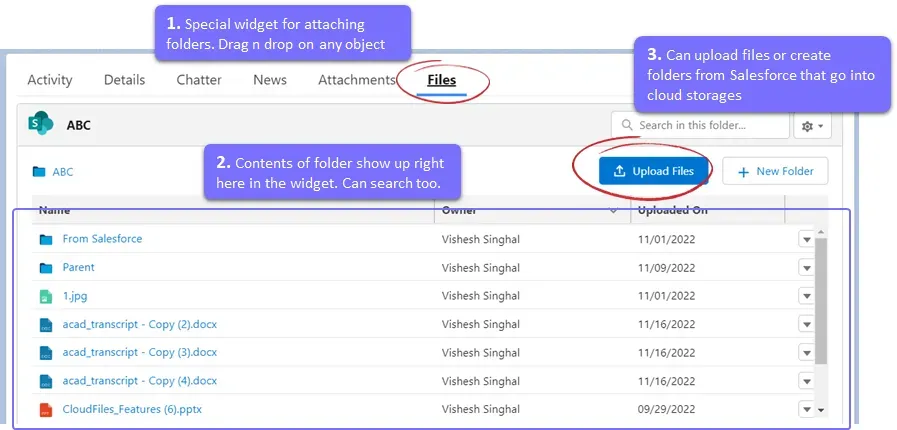This screenshot has width=897, height=430.
Task: Click the ABC breadcrumb link
Action: click(x=63, y=172)
